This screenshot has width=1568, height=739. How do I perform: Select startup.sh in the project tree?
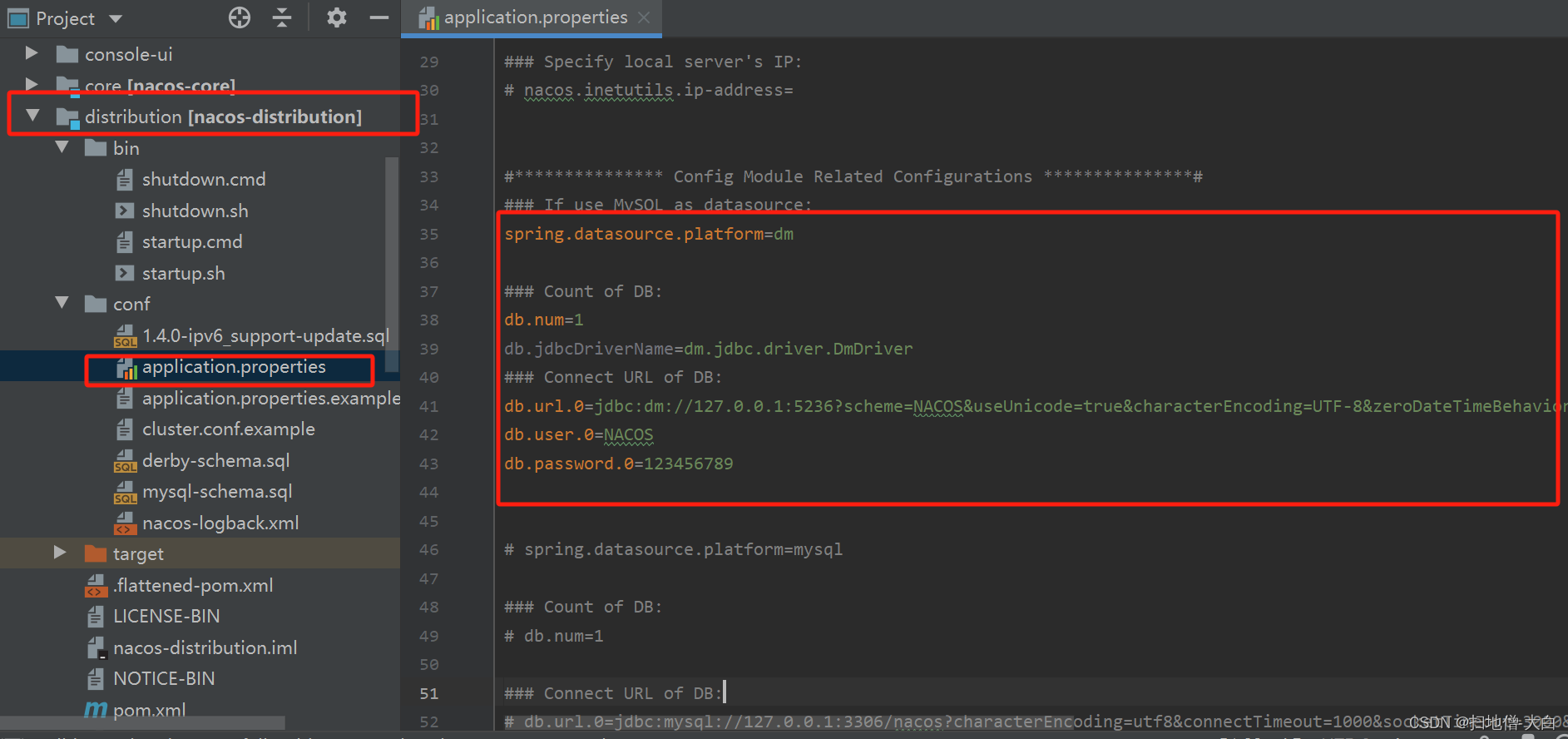pos(183,273)
